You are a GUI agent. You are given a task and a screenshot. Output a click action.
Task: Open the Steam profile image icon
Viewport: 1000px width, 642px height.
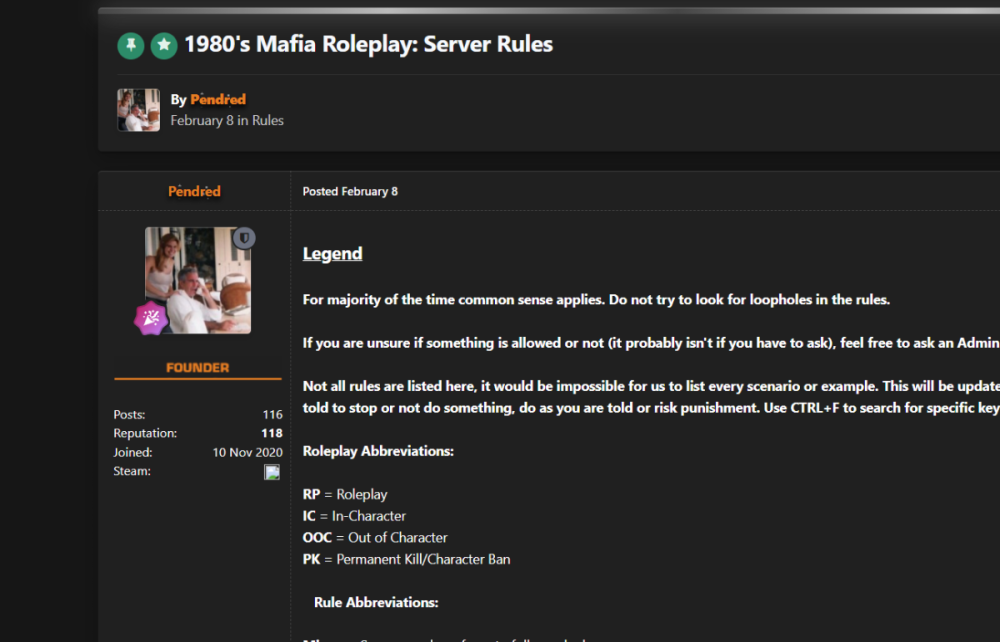(272, 472)
